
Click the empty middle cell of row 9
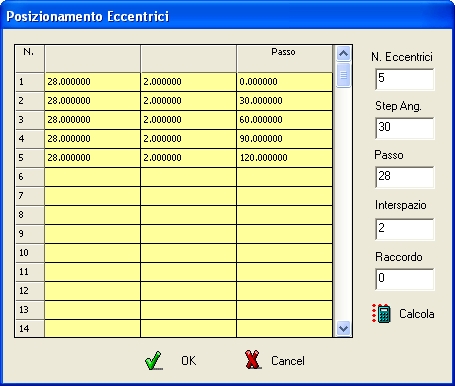tap(188, 234)
